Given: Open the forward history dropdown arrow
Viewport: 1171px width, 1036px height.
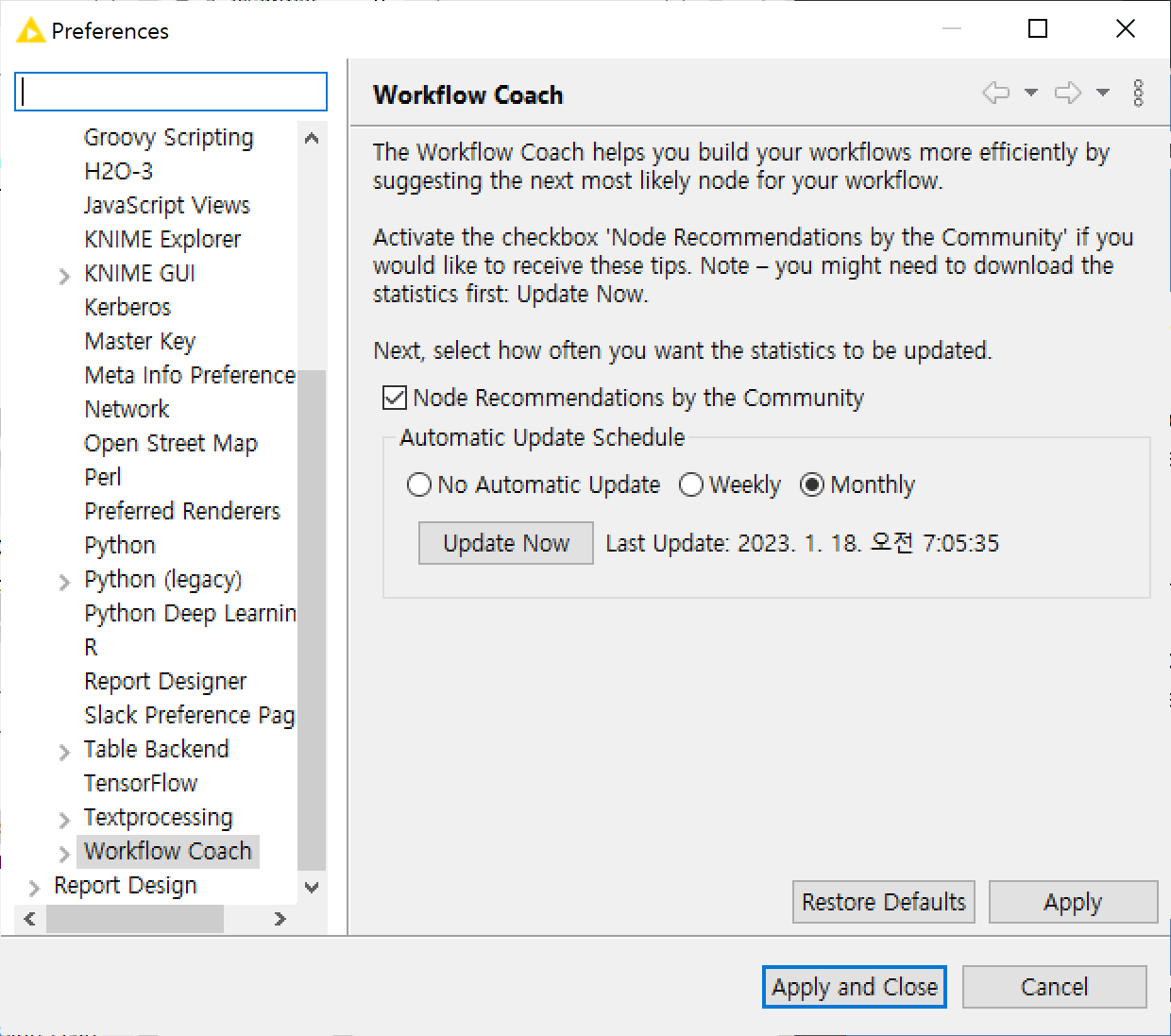Looking at the screenshot, I should 1103,93.
